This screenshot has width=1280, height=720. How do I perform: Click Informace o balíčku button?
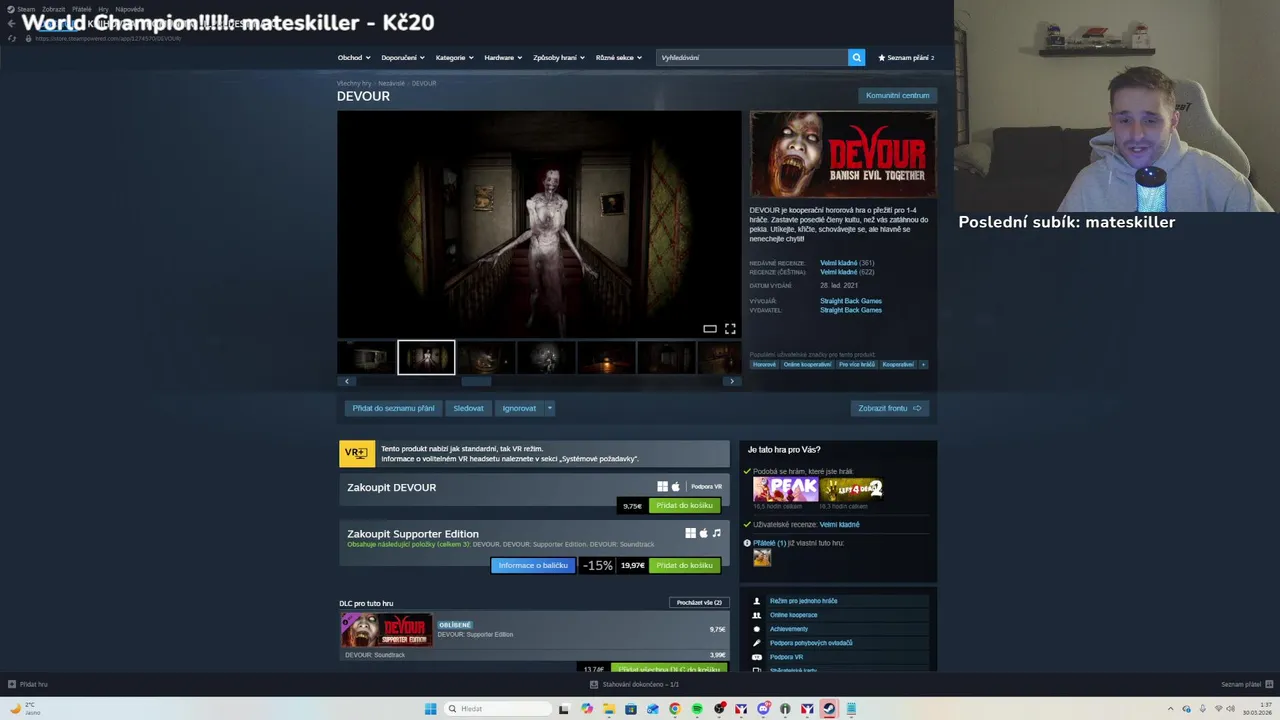pos(533,565)
